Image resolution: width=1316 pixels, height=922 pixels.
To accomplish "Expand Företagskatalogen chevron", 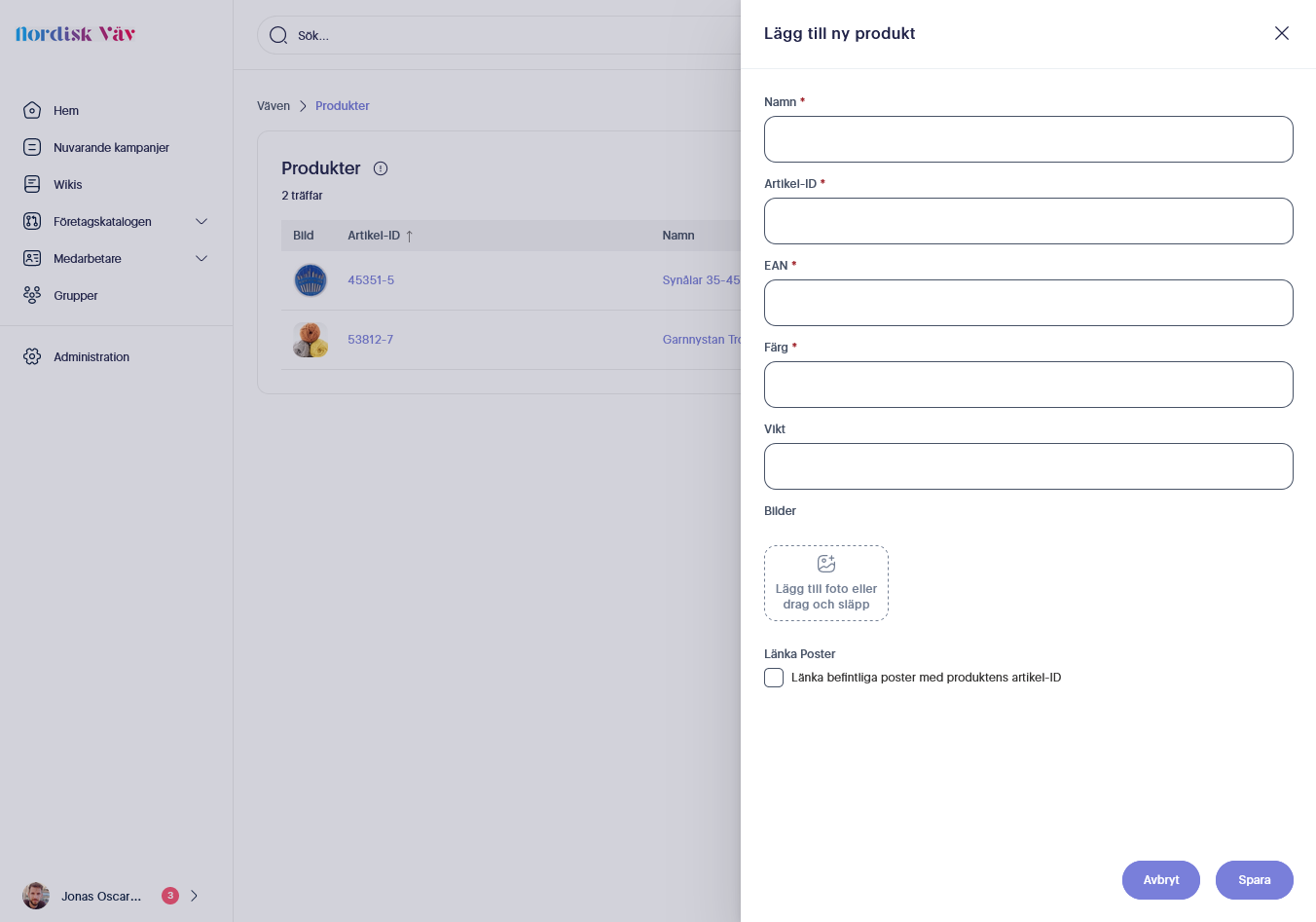I will (201, 222).
